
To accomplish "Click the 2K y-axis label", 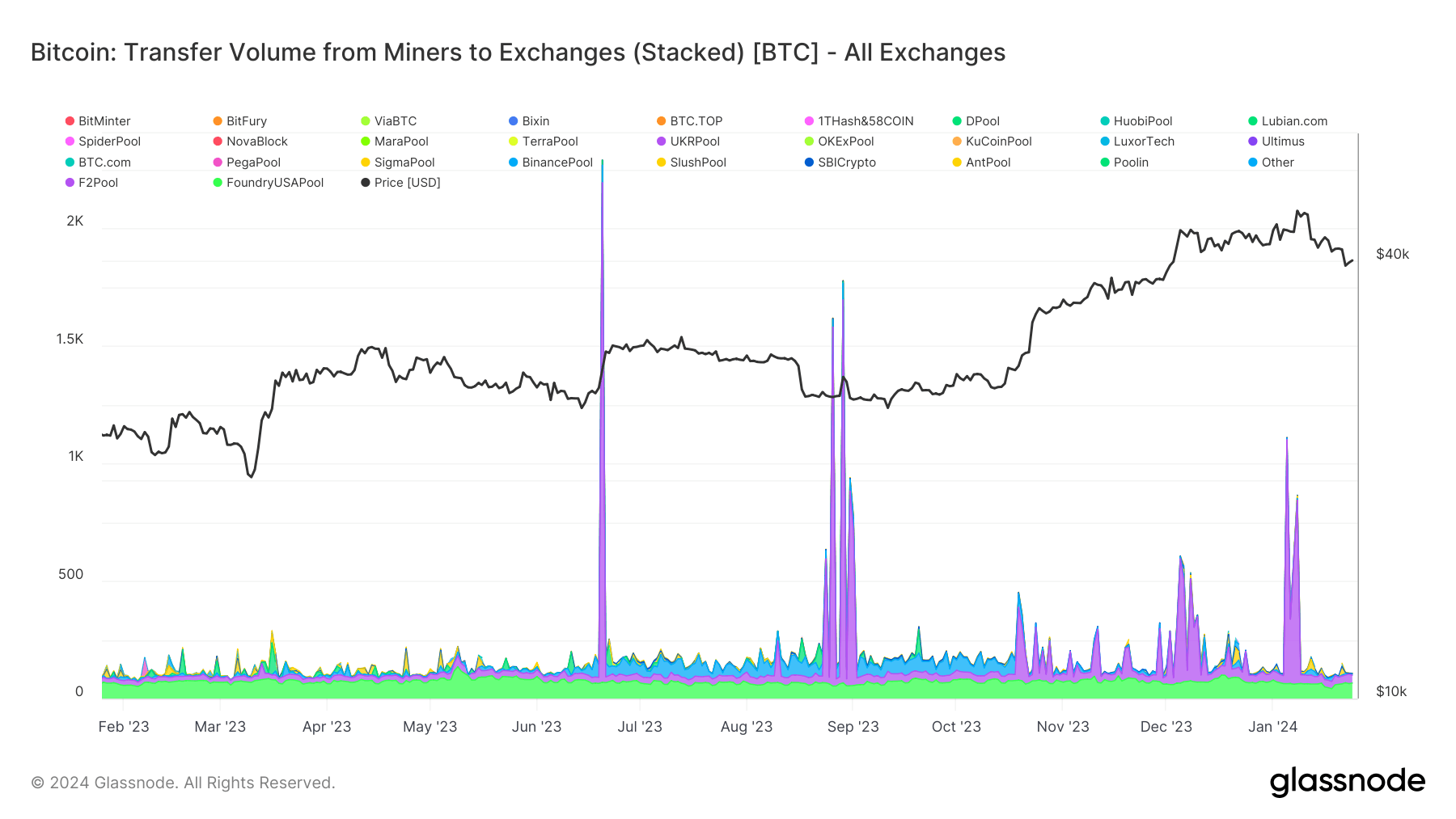I will pyautogui.click(x=75, y=222).
